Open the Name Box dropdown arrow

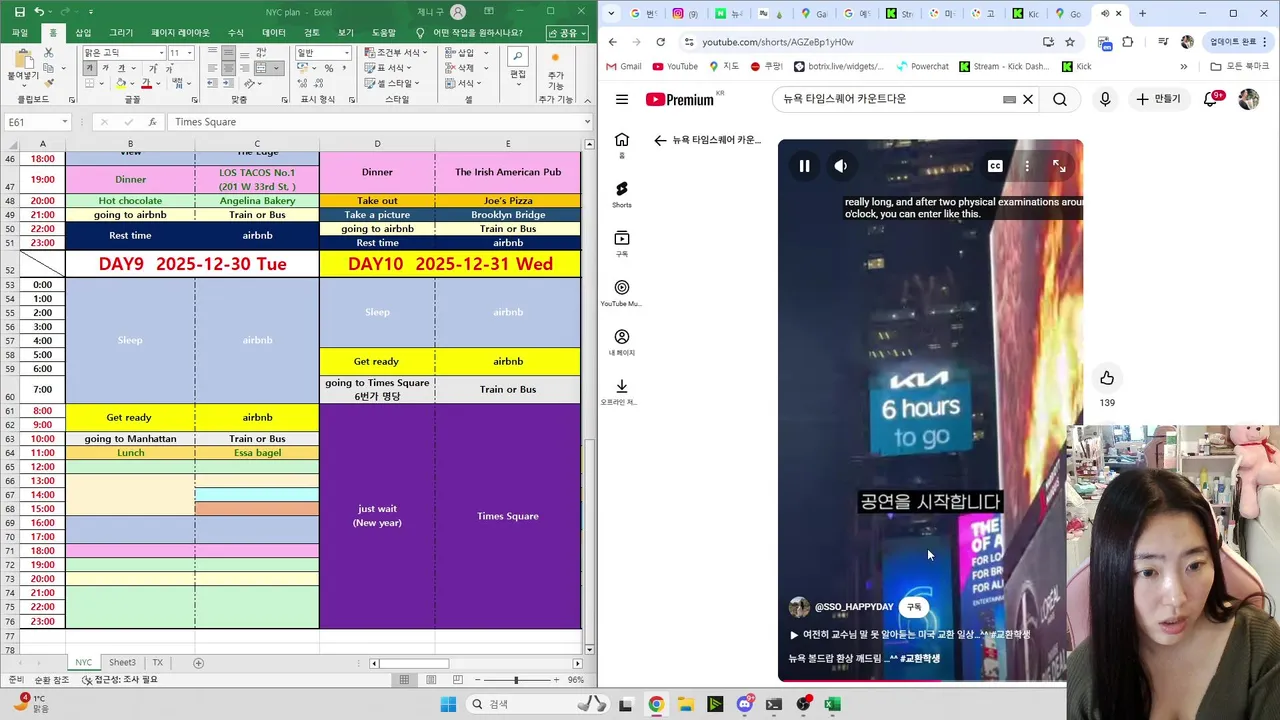coord(65,122)
